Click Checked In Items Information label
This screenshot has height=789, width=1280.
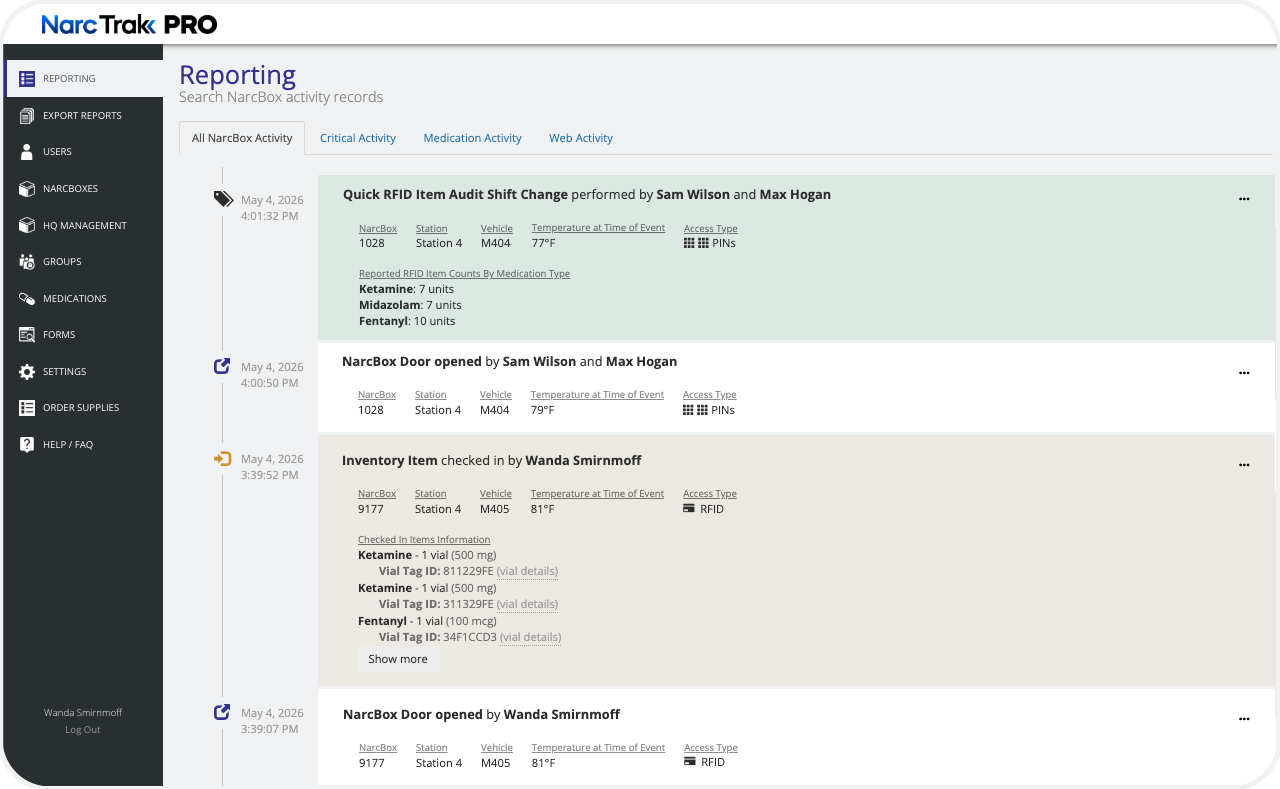[424, 539]
